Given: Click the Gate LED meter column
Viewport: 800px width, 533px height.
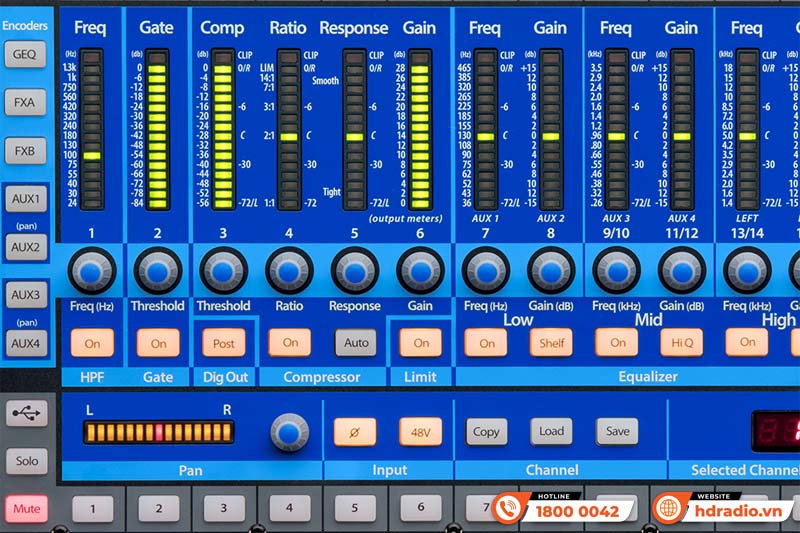Looking at the screenshot, I should (157, 130).
